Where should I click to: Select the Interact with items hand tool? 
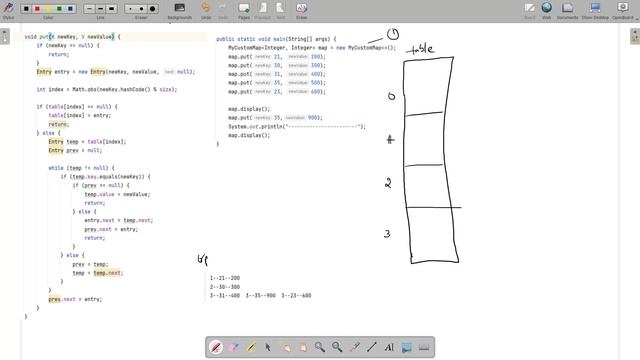pyautogui.click(x=285, y=347)
